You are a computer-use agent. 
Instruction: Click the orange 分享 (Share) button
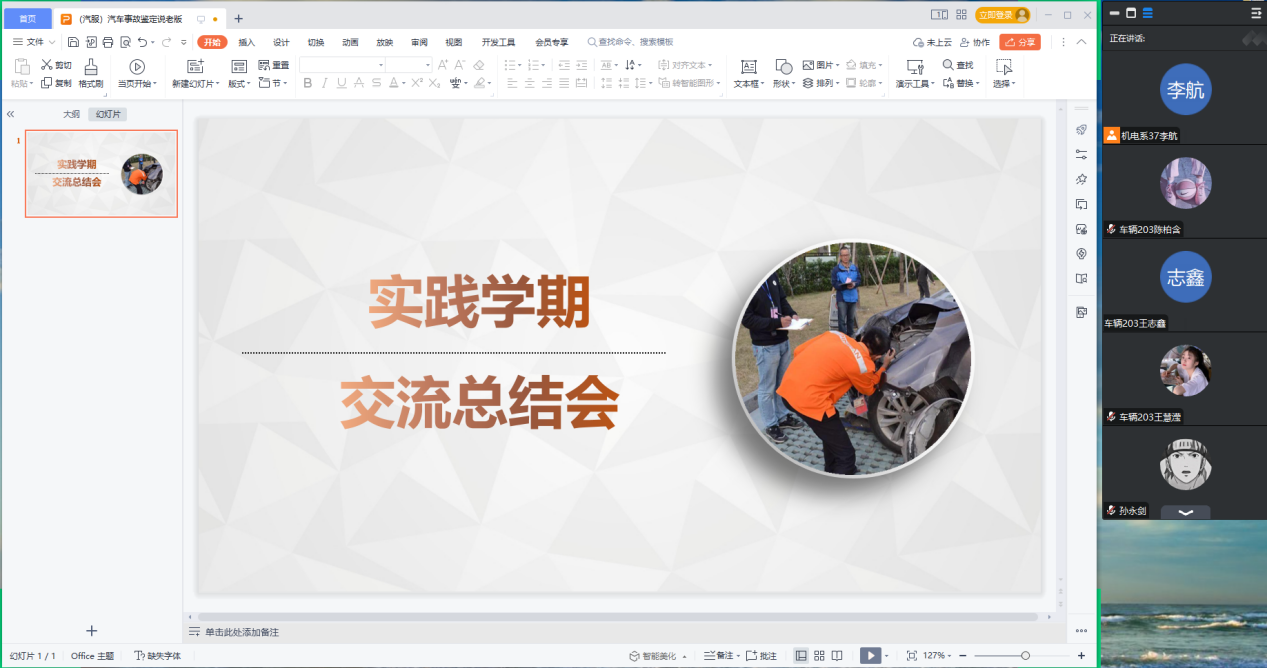tap(1019, 42)
